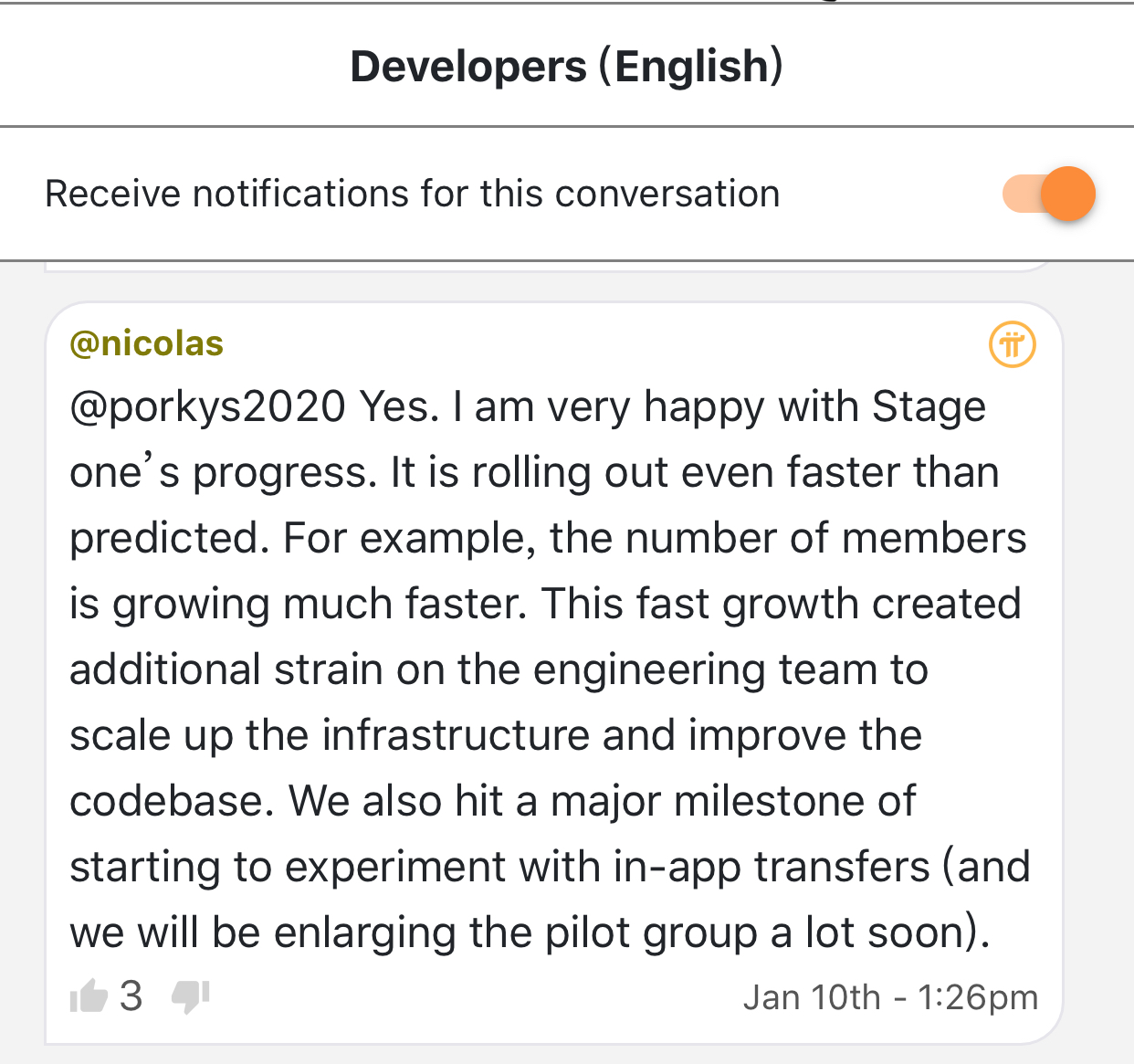Tap the light orange track of the switch

pyautogui.click(x=1021, y=194)
